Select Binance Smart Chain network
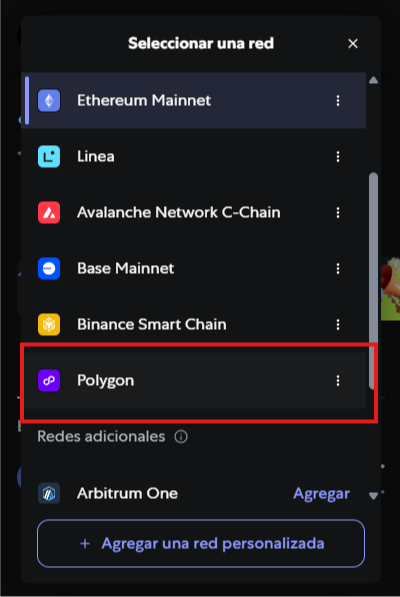 [x=194, y=324]
